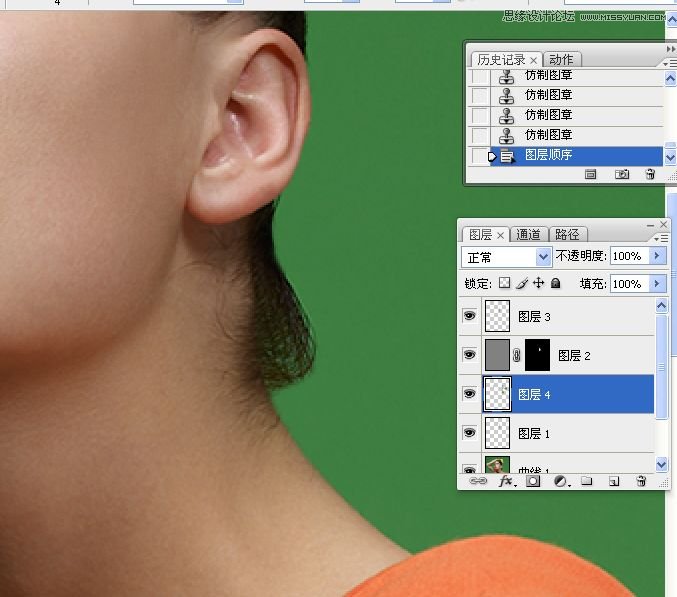Switch to the 历史记录 history tab
677x597 pixels.
point(501,60)
